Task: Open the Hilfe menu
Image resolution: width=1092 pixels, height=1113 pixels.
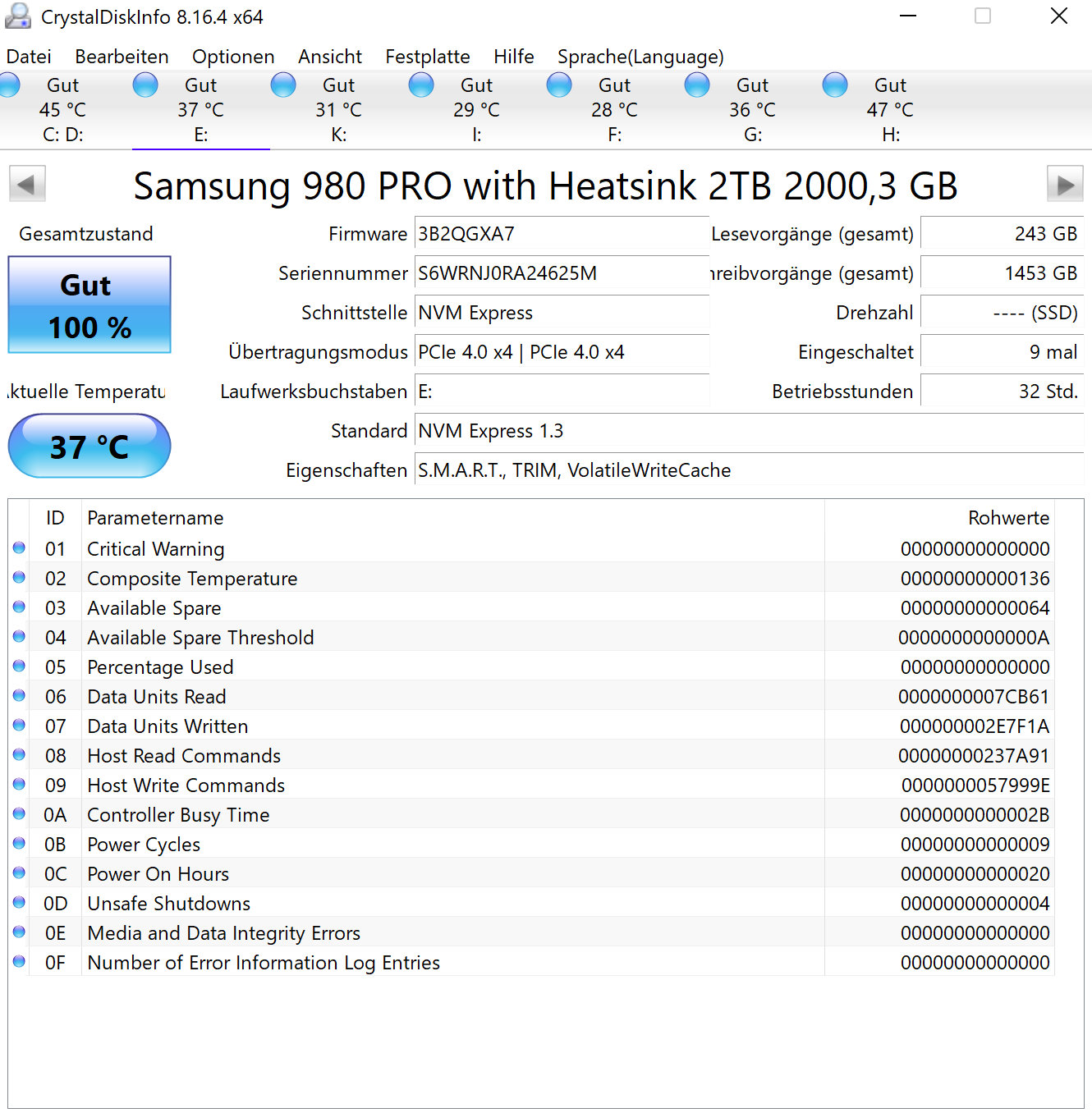Action: pos(514,57)
